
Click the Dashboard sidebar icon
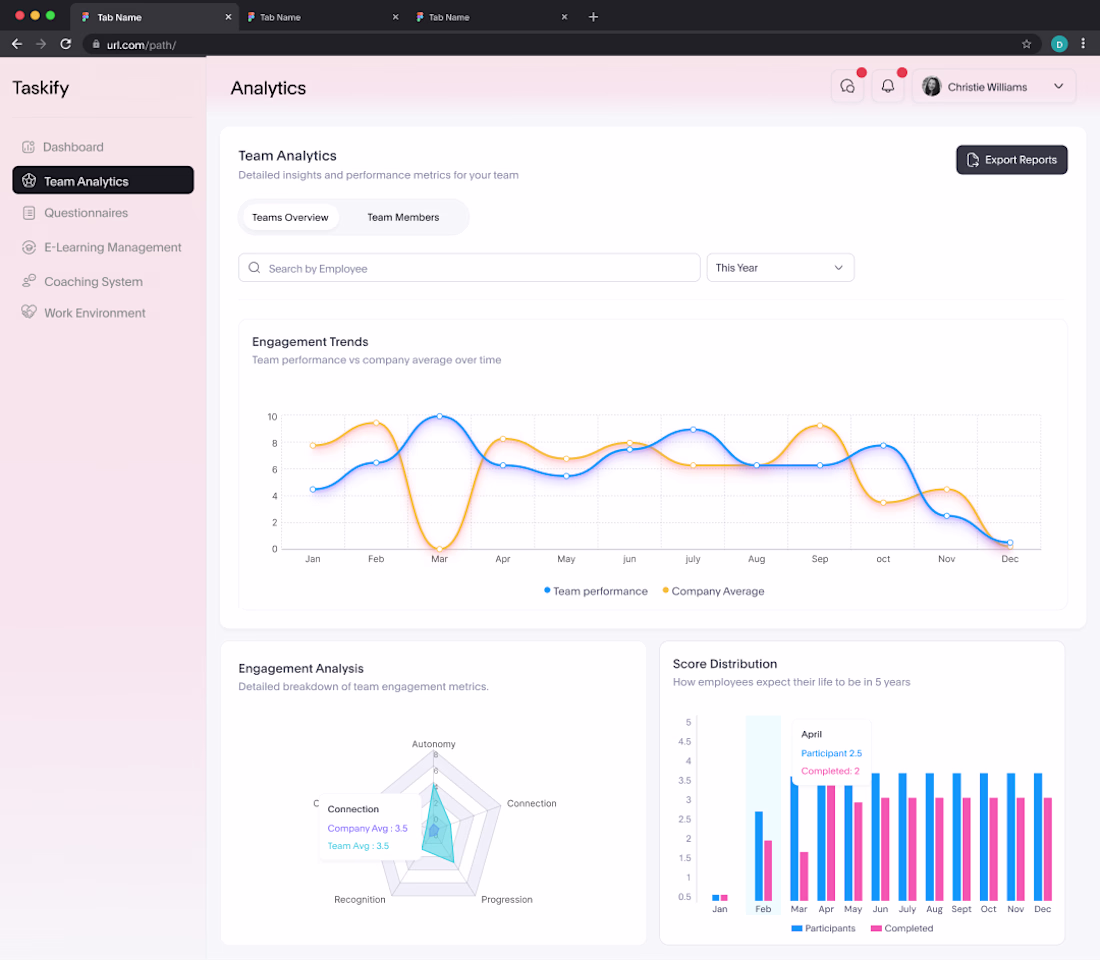point(28,147)
